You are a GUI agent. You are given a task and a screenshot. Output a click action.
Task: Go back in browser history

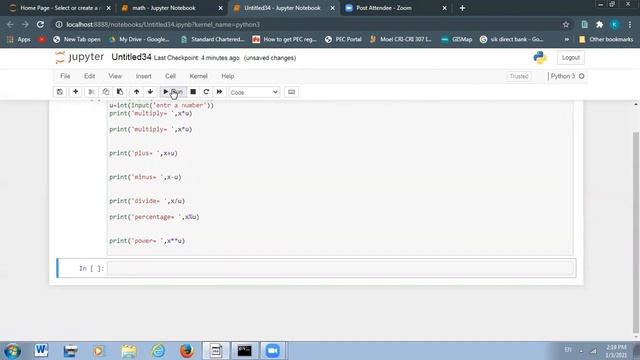coord(10,24)
